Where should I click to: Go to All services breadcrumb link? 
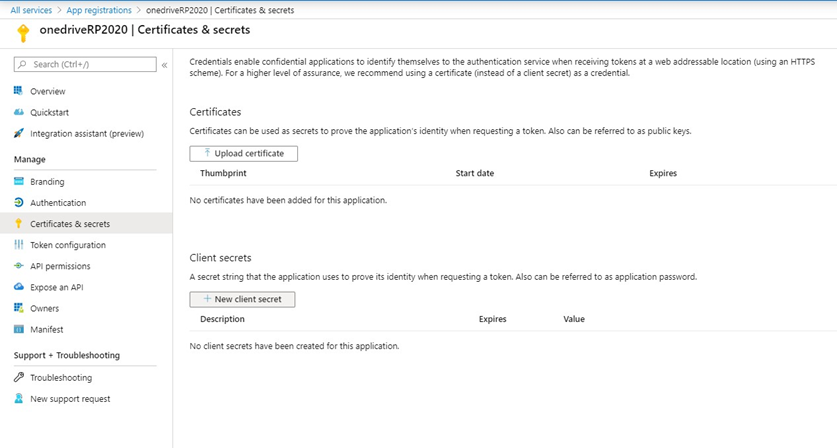click(x=30, y=9)
